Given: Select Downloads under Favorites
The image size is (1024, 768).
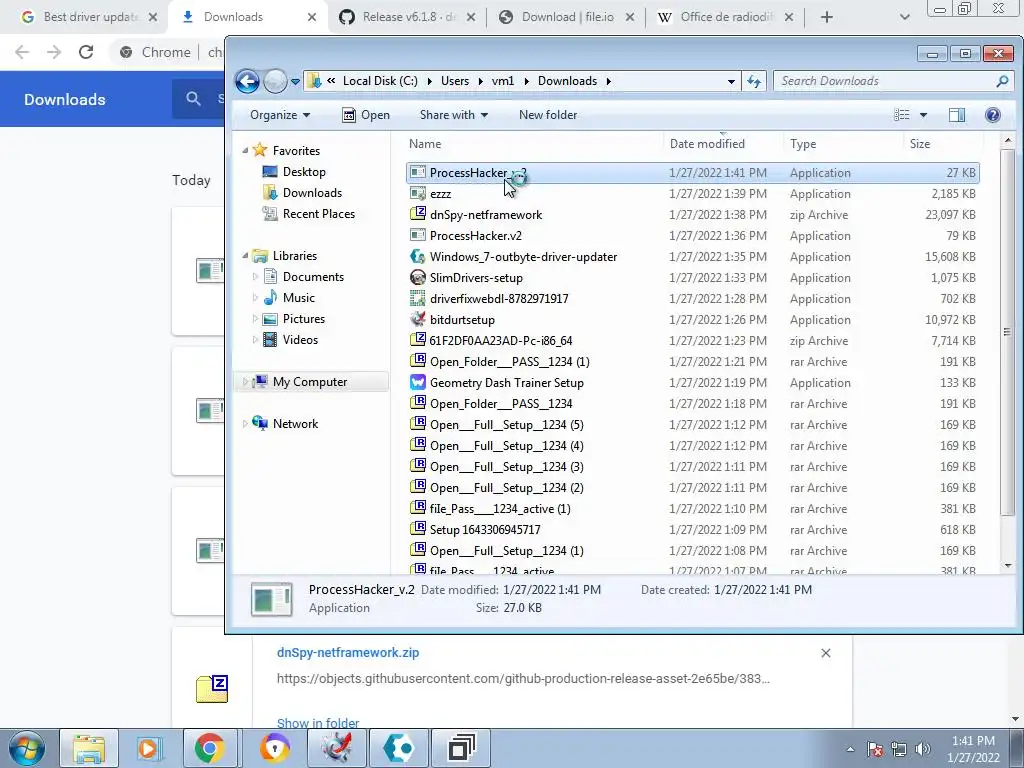Looking at the screenshot, I should click(x=312, y=193).
